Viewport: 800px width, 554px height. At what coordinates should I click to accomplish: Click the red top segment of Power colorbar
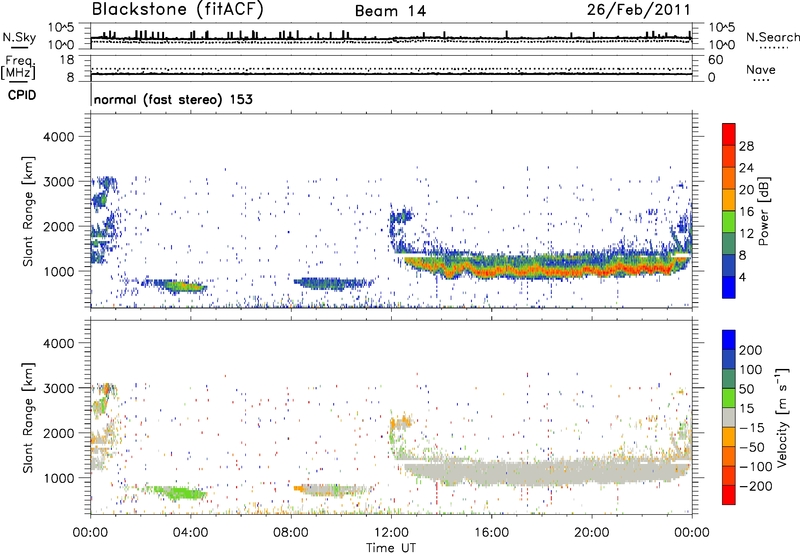click(729, 134)
